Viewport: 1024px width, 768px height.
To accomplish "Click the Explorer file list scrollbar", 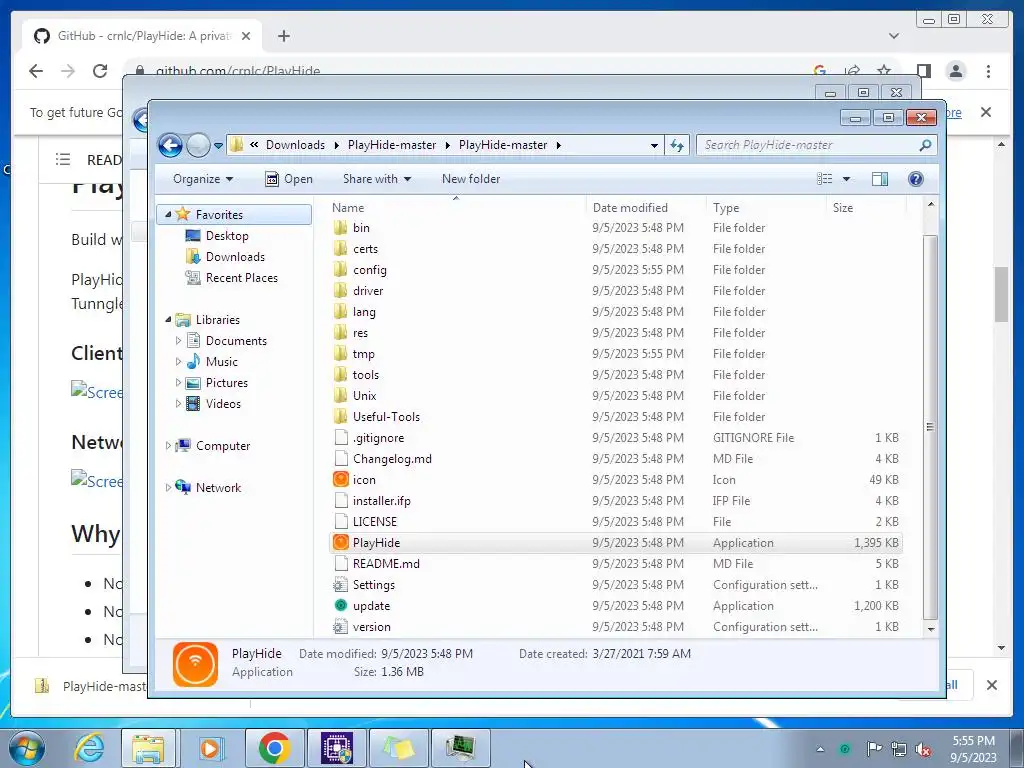I will pyautogui.click(x=931, y=426).
